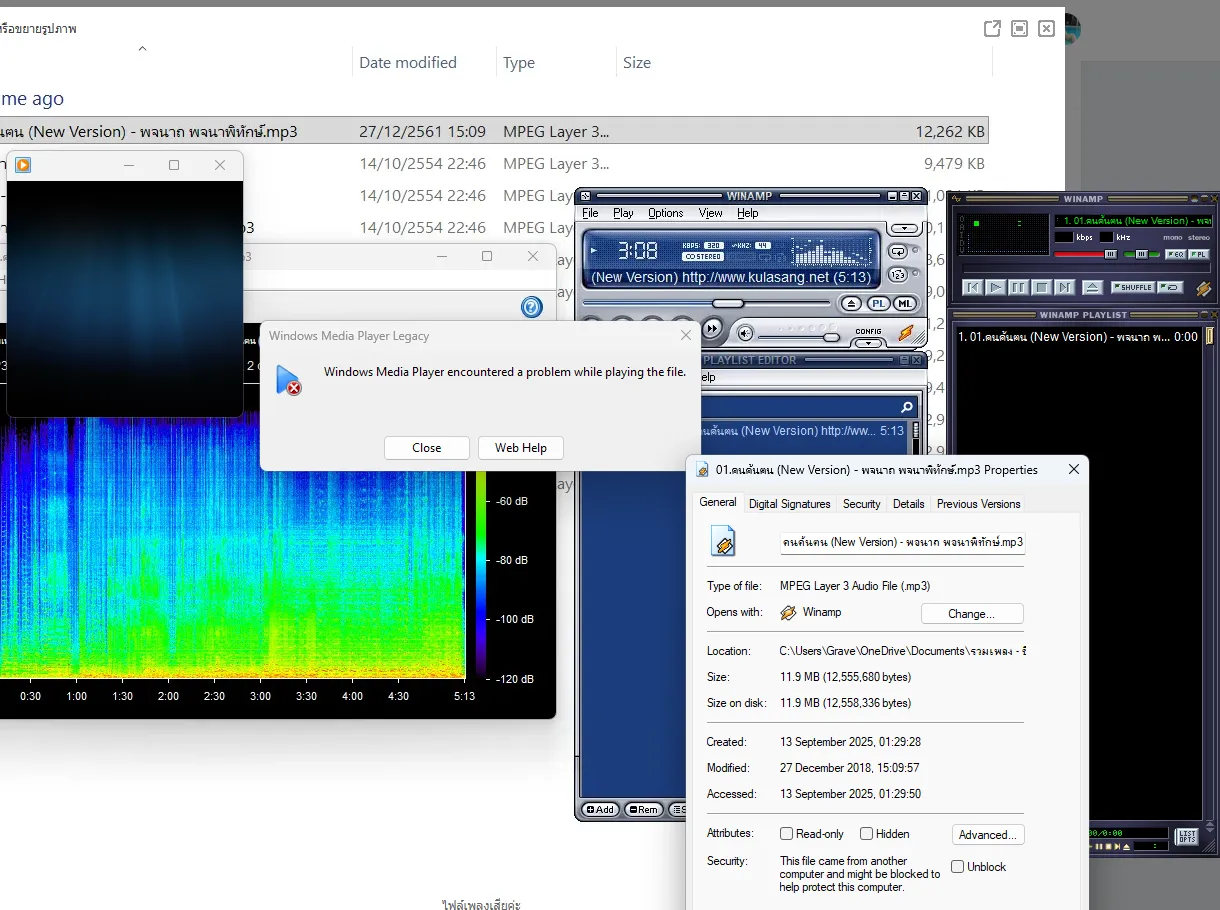Image resolution: width=1220 pixels, height=910 pixels.
Task: Click the Playlist Editor search magnifier icon
Action: 907,407
